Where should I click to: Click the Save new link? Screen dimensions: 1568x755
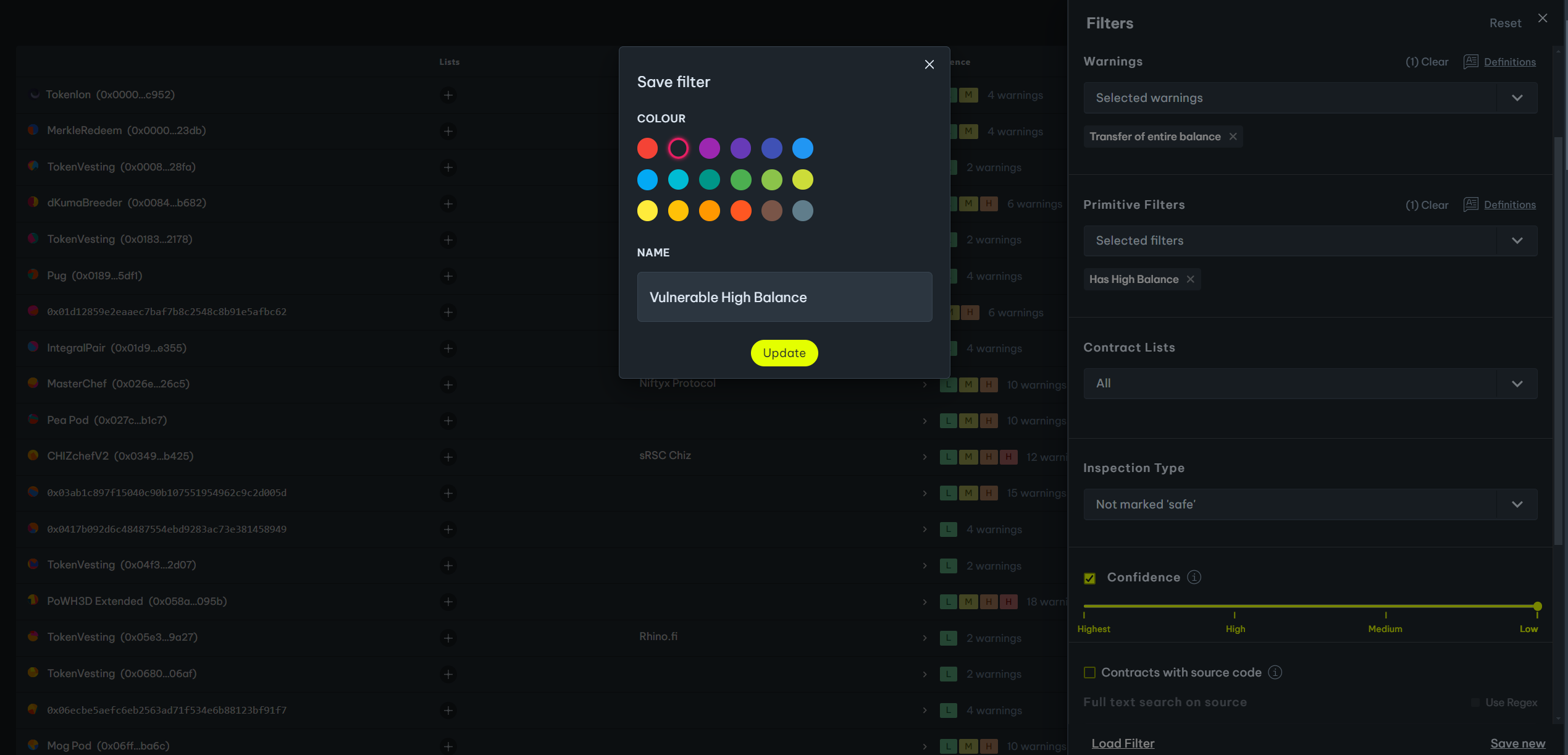(x=1517, y=743)
